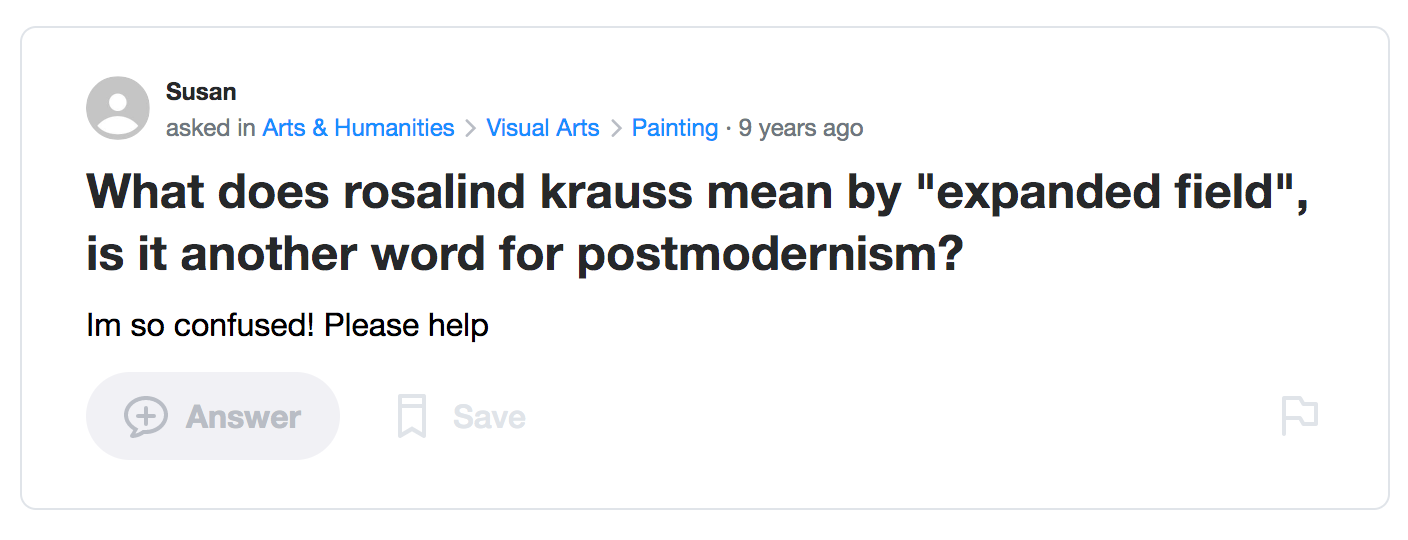
Task: Click the "Answer" text label
Action: pyautogui.click(x=243, y=417)
